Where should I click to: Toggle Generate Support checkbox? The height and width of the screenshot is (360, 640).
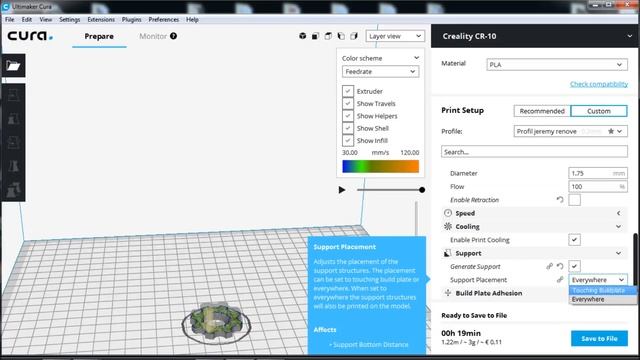[x=574, y=266]
